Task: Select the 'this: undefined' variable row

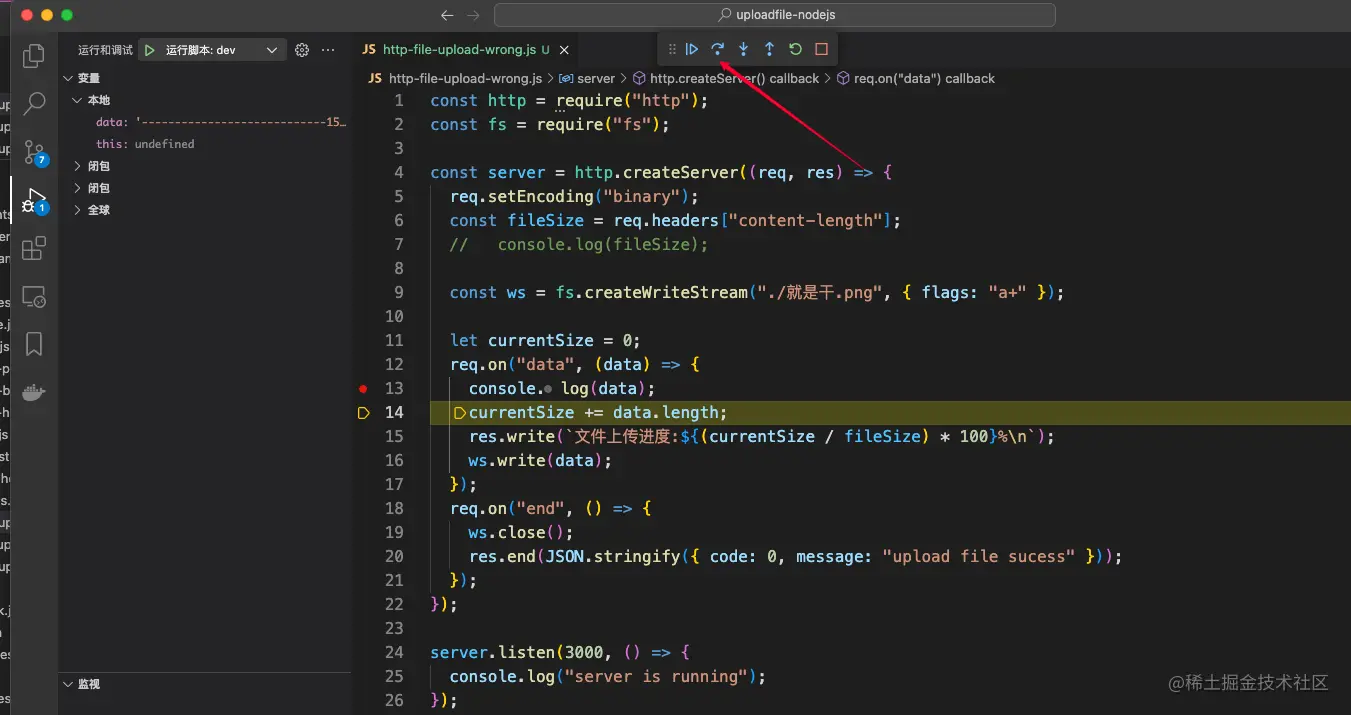Action: [205, 144]
